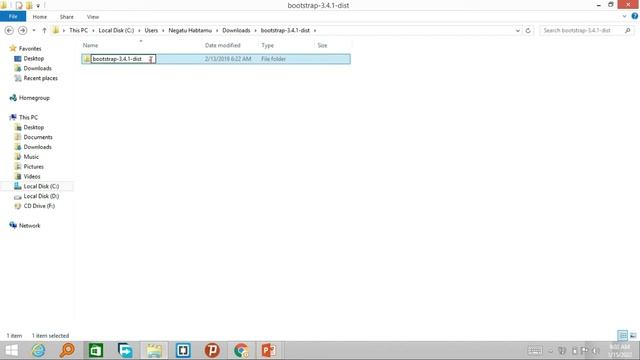The image size is (640, 360).
Task: Go back with the Back arrow button
Action: tap(9, 31)
